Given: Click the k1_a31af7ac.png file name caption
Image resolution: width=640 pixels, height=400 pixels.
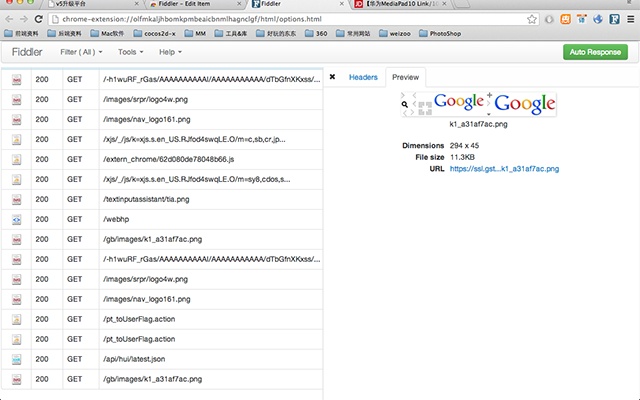Looking at the screenshot, I should [478, 124].
